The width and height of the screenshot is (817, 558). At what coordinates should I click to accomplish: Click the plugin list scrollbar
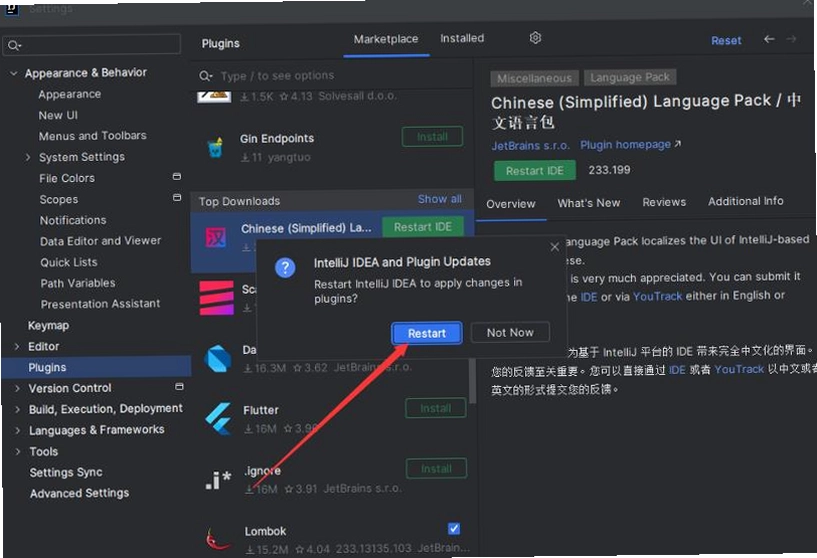click(x=472, y=380)
